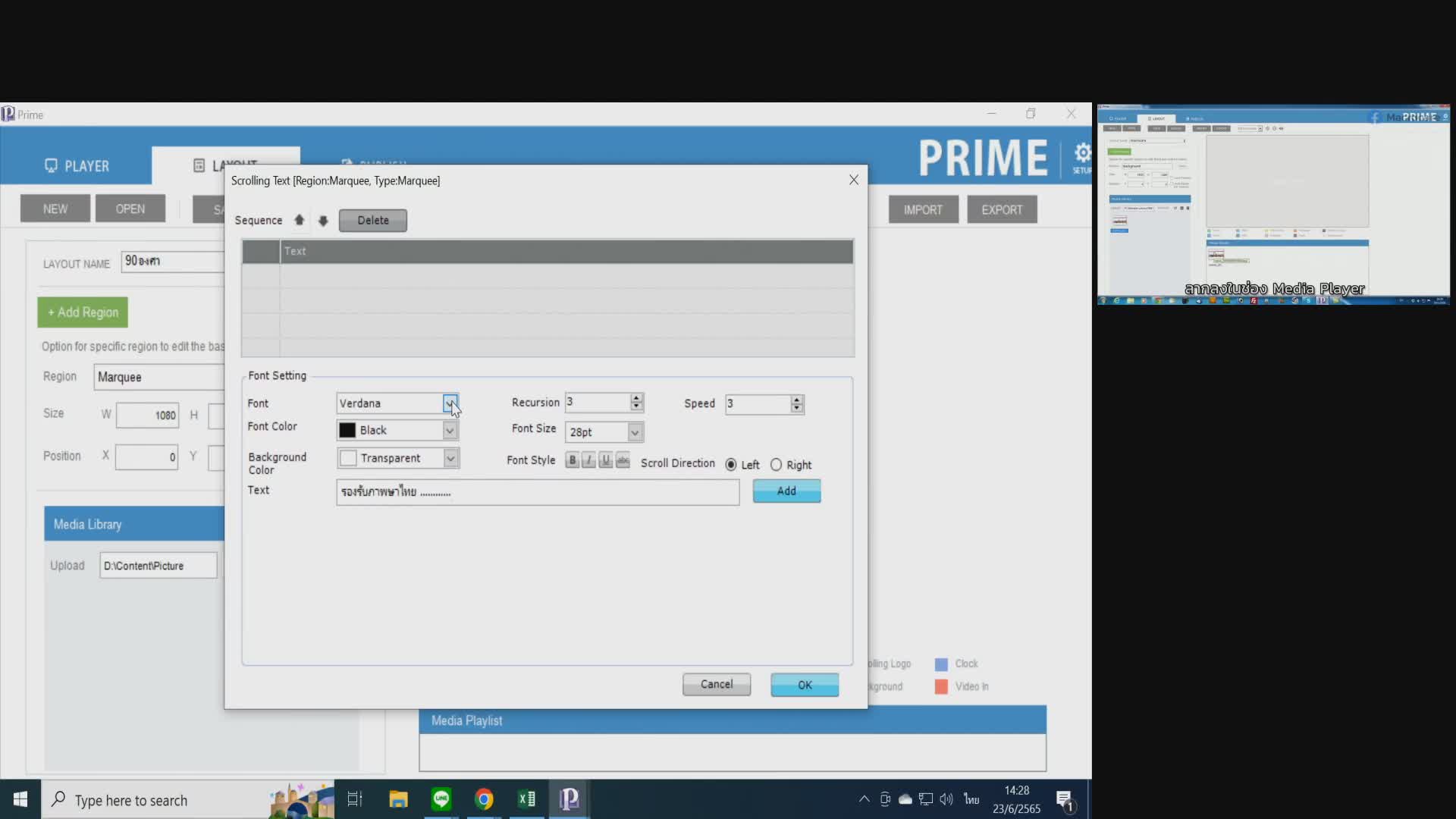Increase Speed value with up arrow
Image resolution: width=1456 pixels, height=819 pixels.
click(x=797, y=400)
